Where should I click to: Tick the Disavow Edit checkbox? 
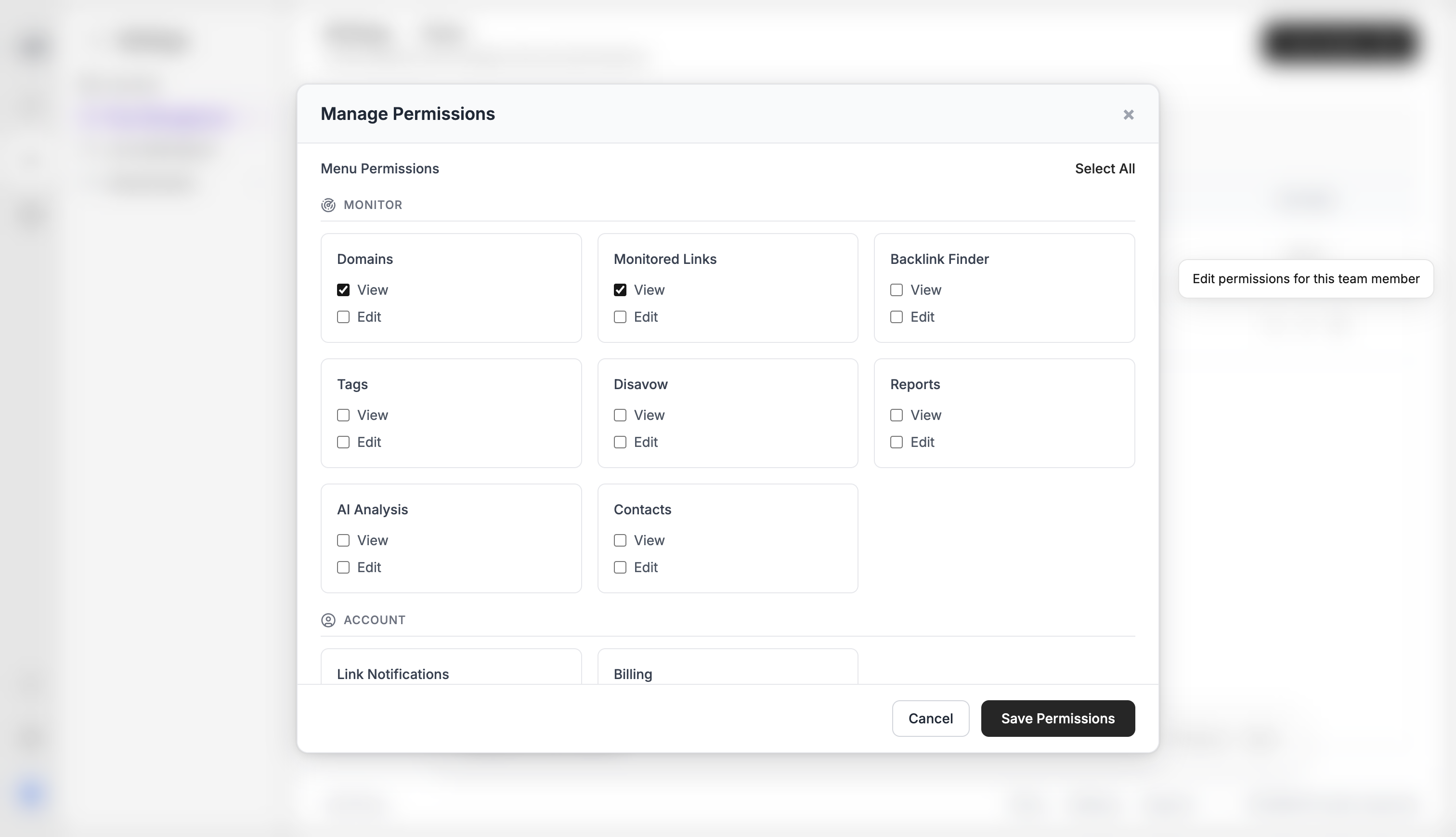click(620, 442)
